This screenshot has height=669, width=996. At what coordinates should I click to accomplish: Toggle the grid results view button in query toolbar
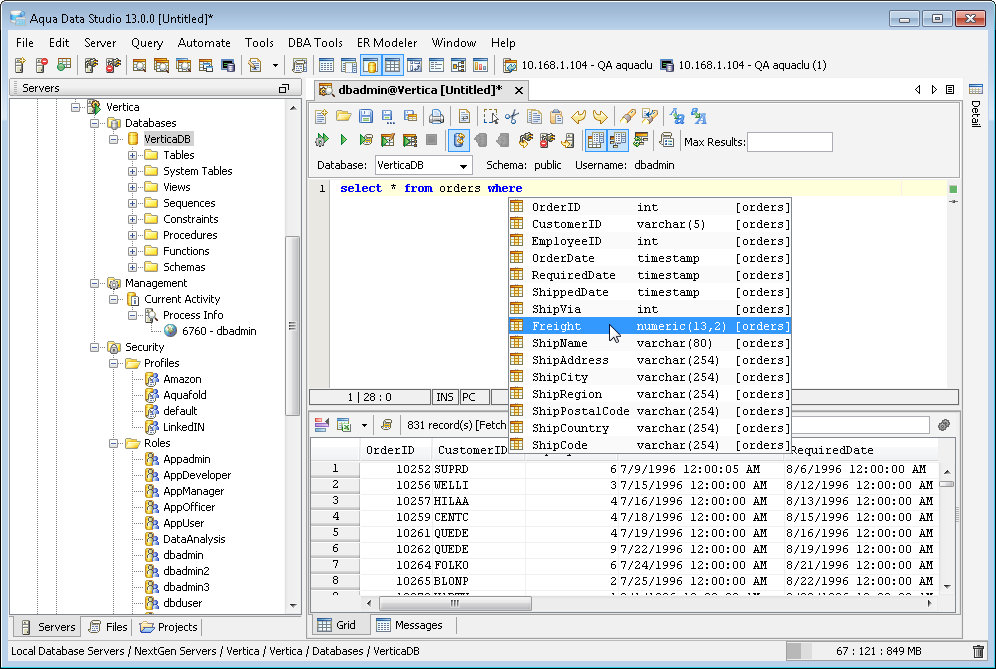pyautogui.click(x=595, y=140)
